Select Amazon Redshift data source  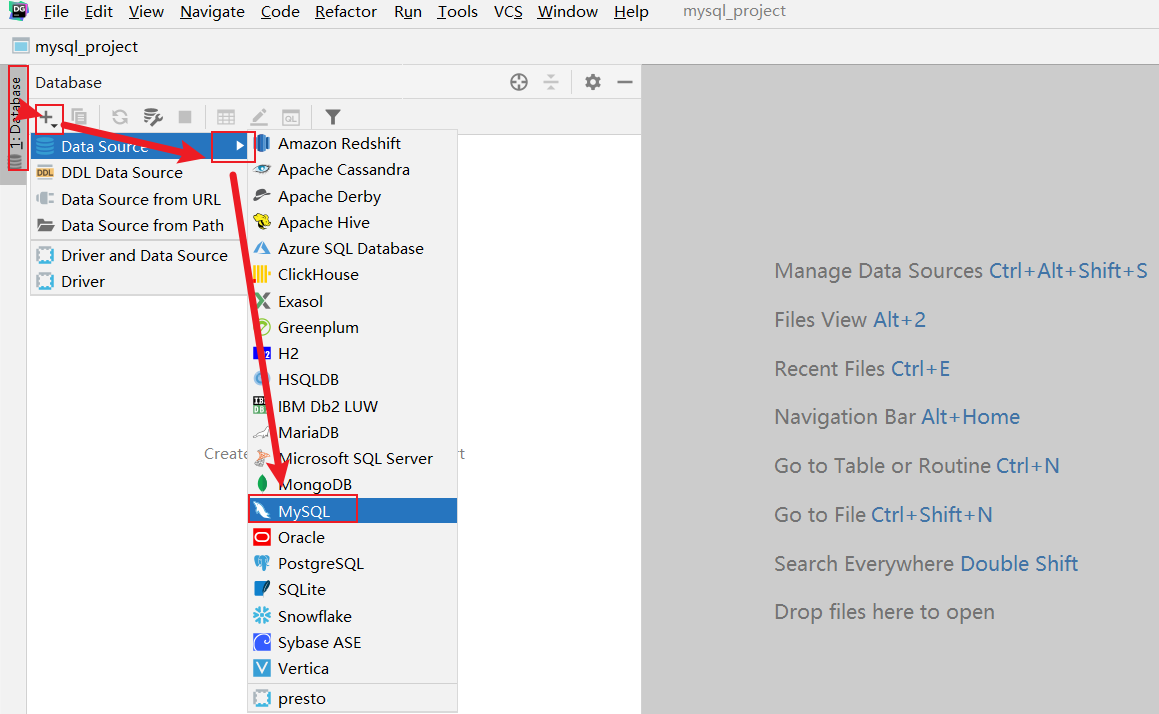tap(353, 143)
